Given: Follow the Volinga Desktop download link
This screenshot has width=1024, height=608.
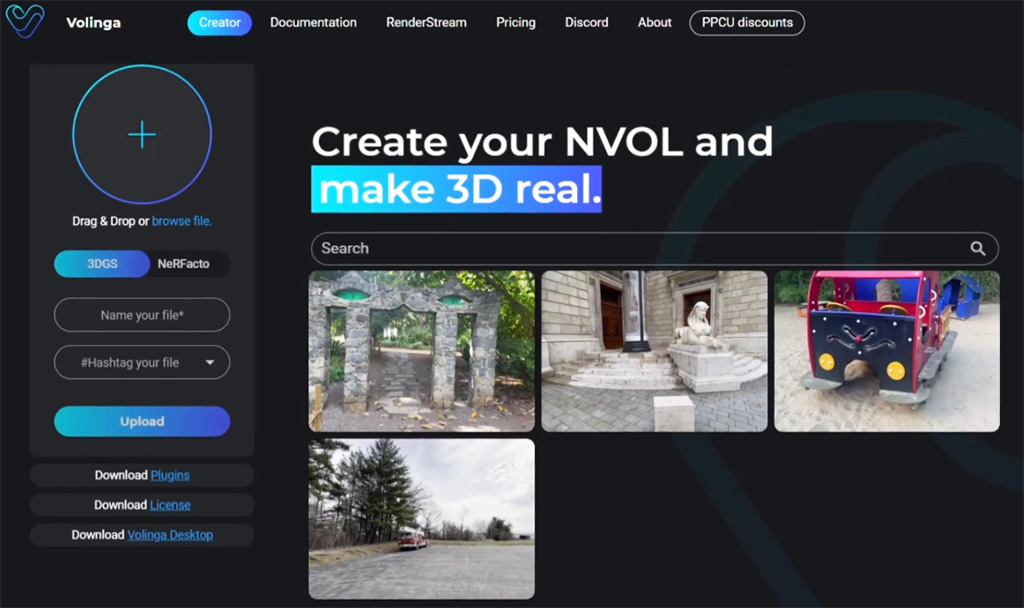Looking at the screenshot, I should [x=170, y=535].
